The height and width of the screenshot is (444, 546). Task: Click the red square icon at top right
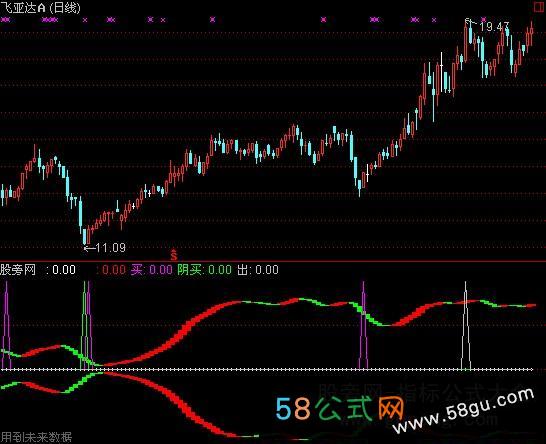point(540,7)
